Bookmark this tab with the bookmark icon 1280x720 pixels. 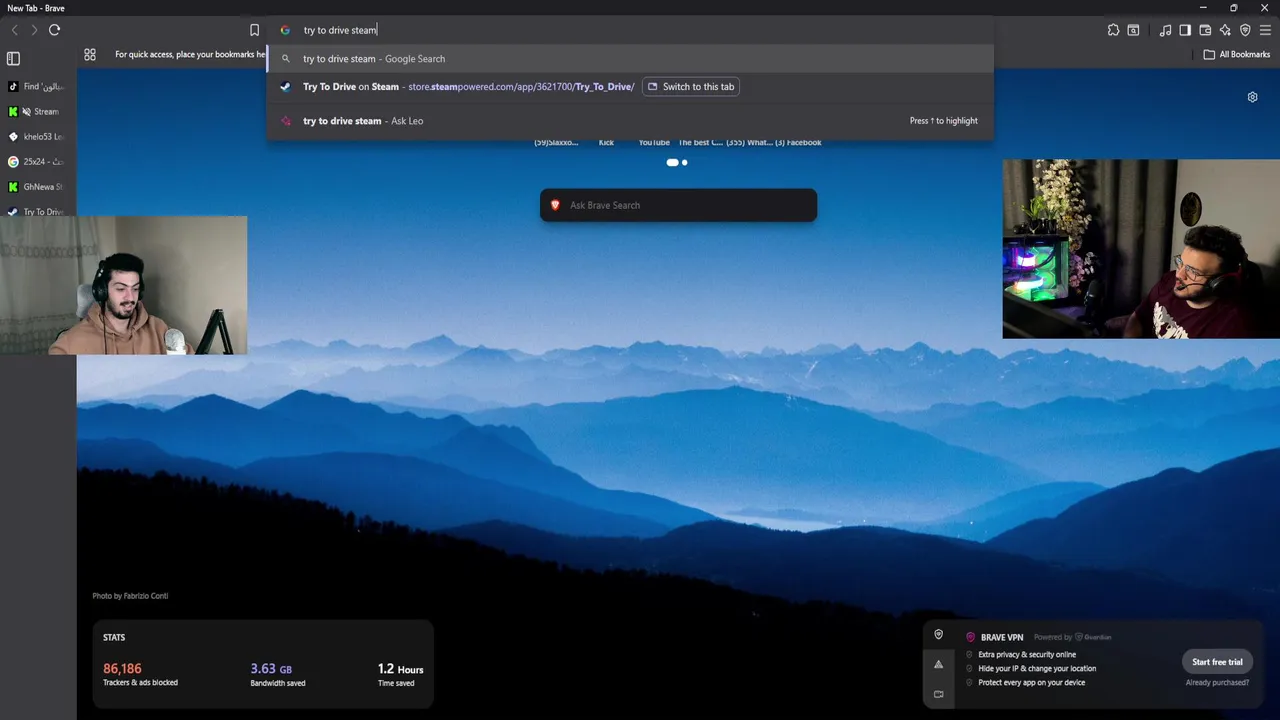point(254,30)
